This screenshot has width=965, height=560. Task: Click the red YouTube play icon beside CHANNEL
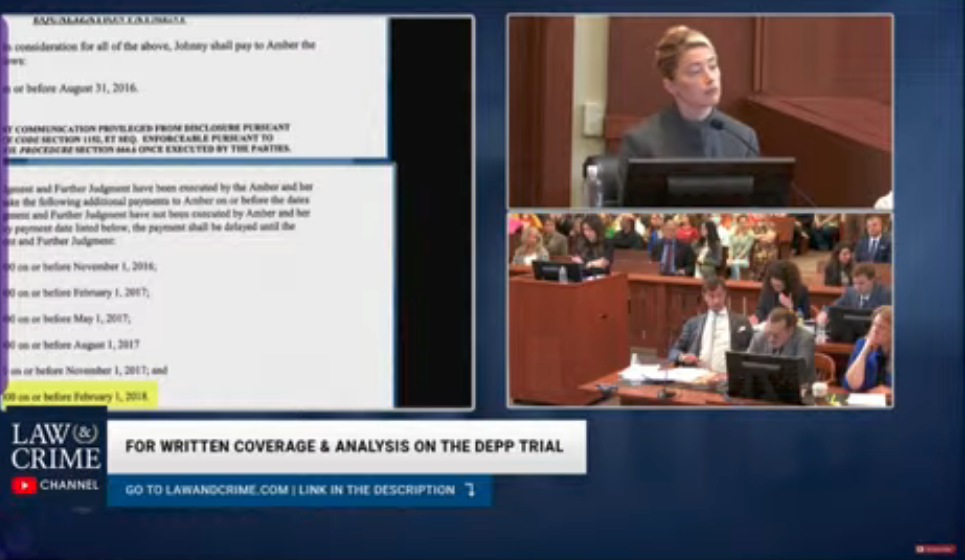[23, 486]
